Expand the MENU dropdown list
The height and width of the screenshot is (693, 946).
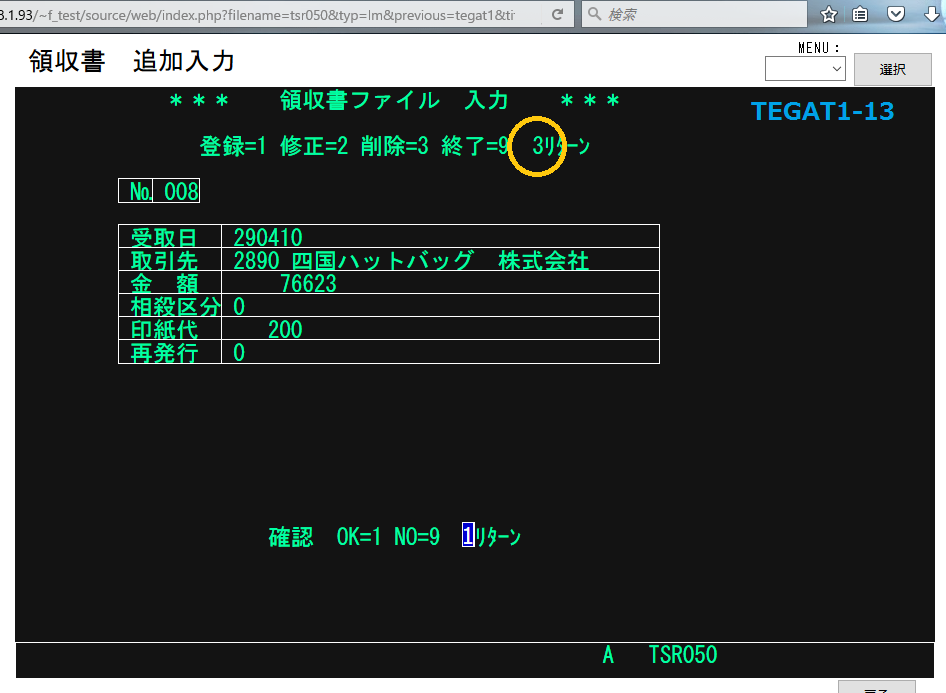click(805, 69)
